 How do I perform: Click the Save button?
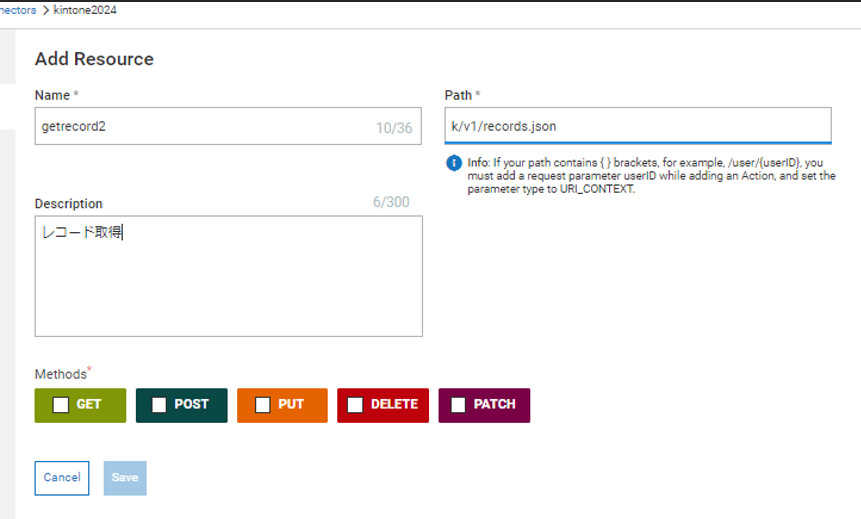click(125, 478)
